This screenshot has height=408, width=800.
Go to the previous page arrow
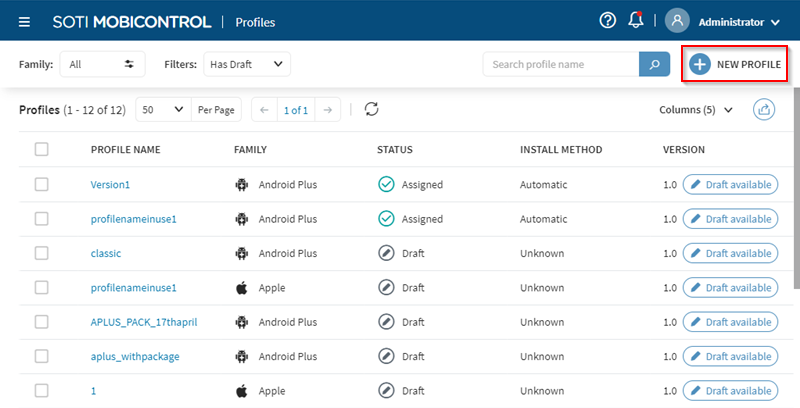click(x=263, y=109)
